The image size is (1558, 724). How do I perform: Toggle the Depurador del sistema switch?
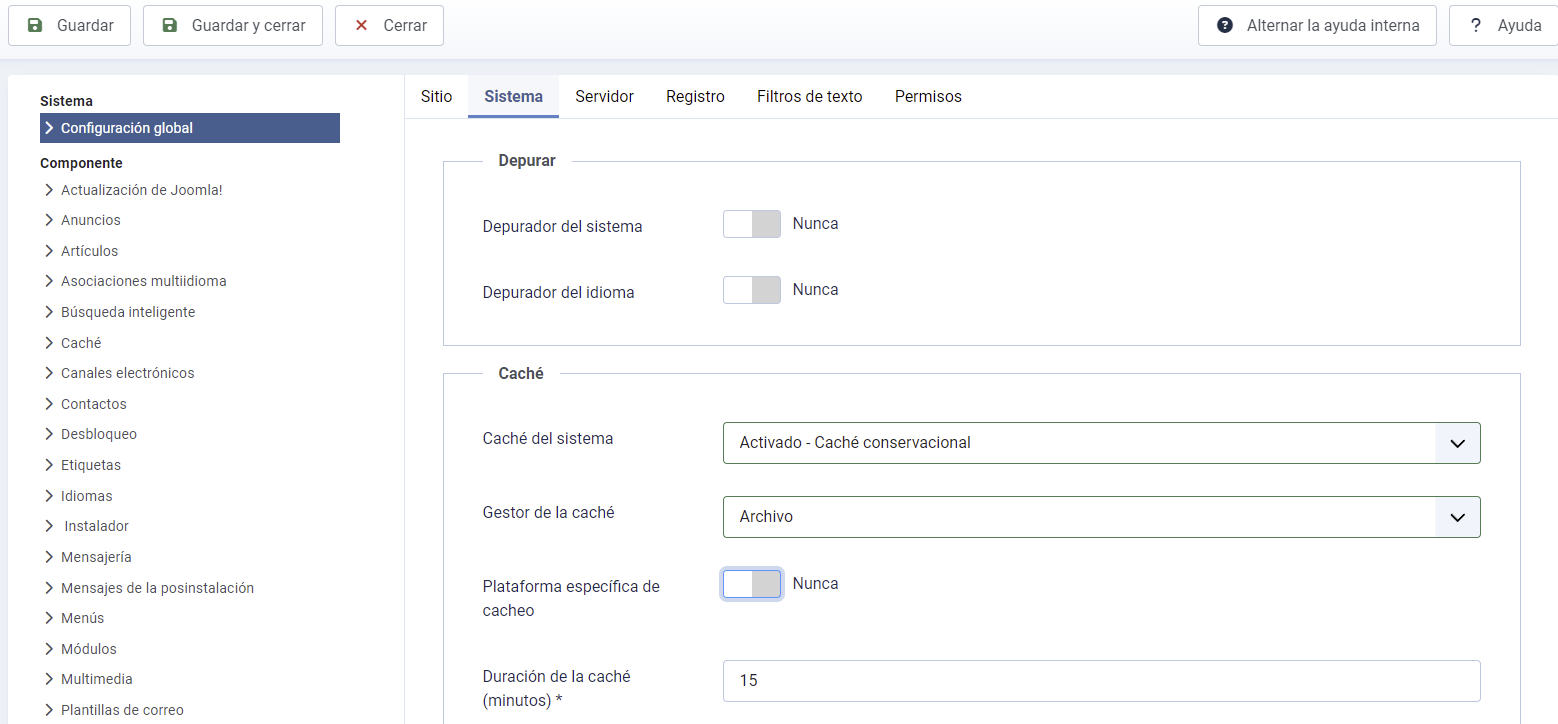coord(752,224)
